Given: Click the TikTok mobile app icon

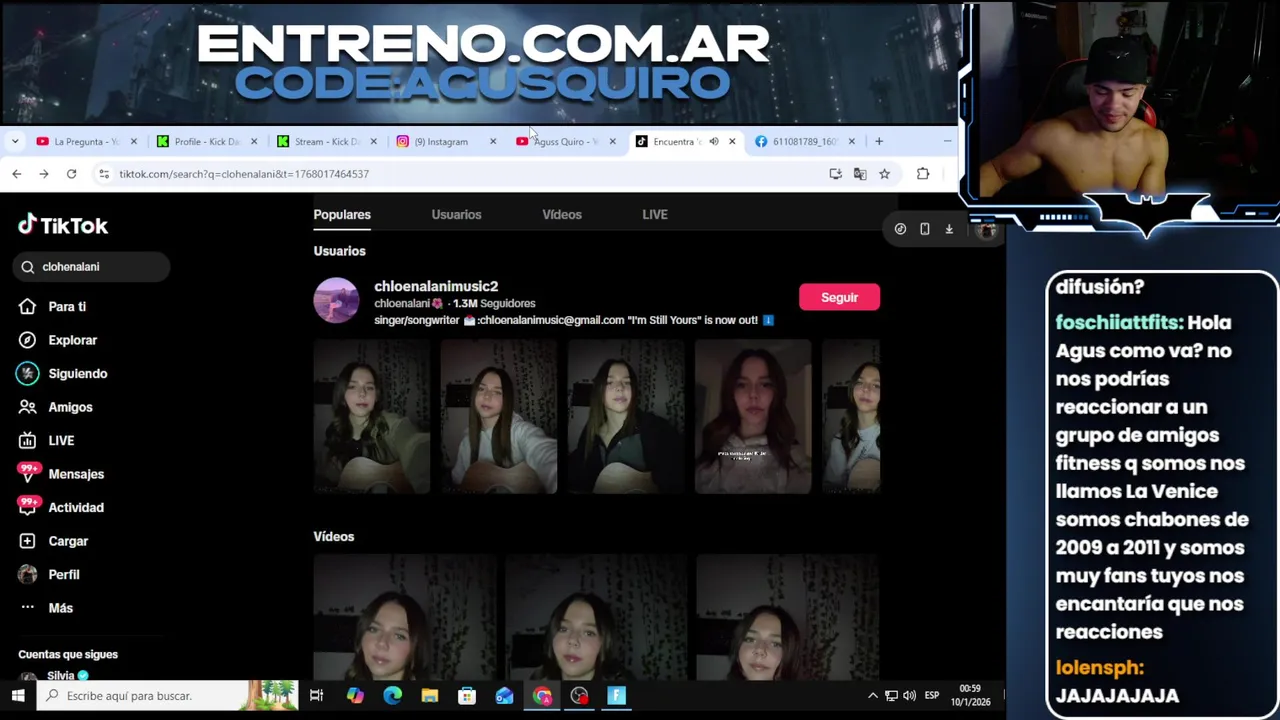Looking at the screenshot, I should coord(925,229).
